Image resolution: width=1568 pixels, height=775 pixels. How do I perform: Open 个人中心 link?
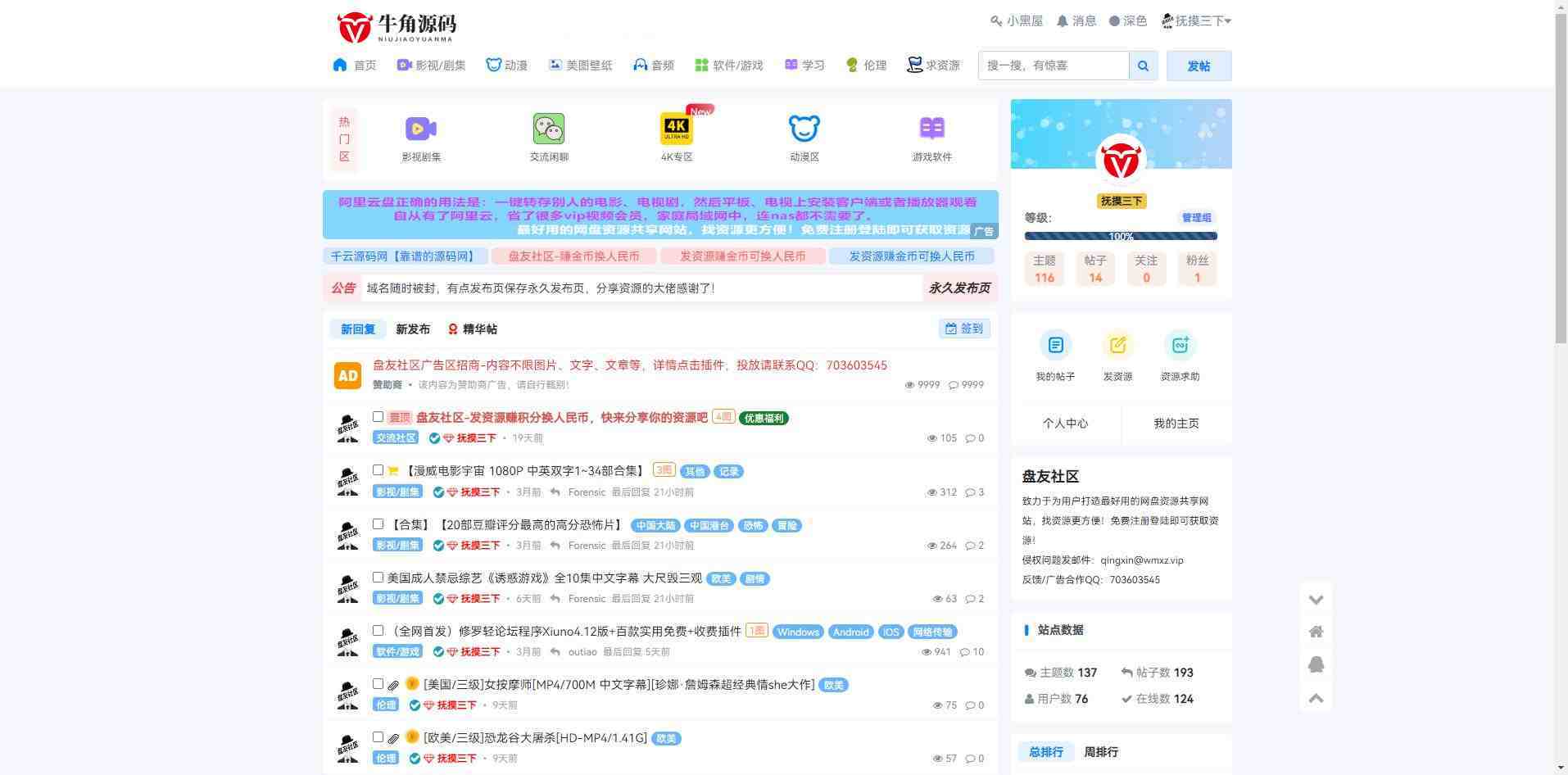(1066, 424)
